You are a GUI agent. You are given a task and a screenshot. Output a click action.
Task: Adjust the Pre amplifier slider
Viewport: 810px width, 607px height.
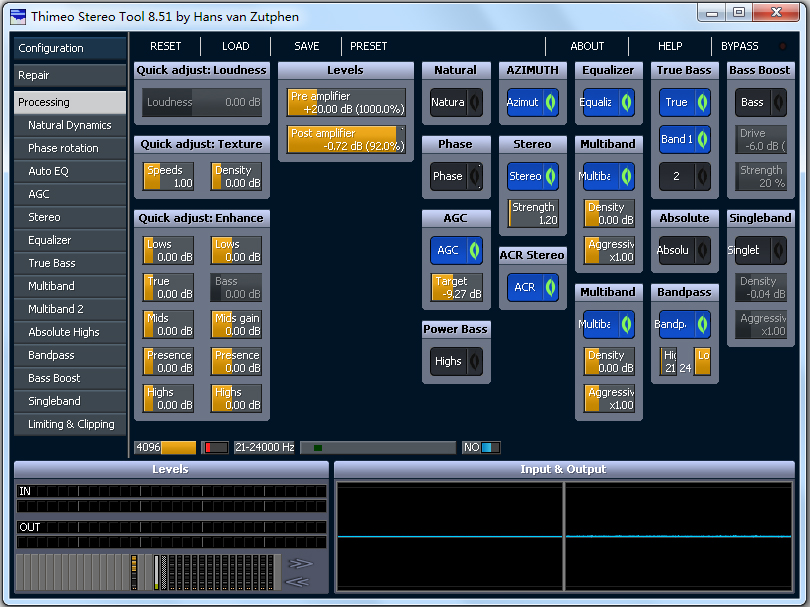coord(346,103)
